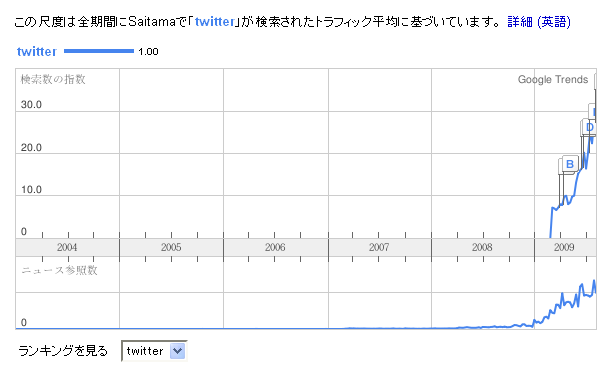This screenshot has width=613, height=375.
Task: Open the ランキングを見る twitter dropdown
Action: click(154, 351)
